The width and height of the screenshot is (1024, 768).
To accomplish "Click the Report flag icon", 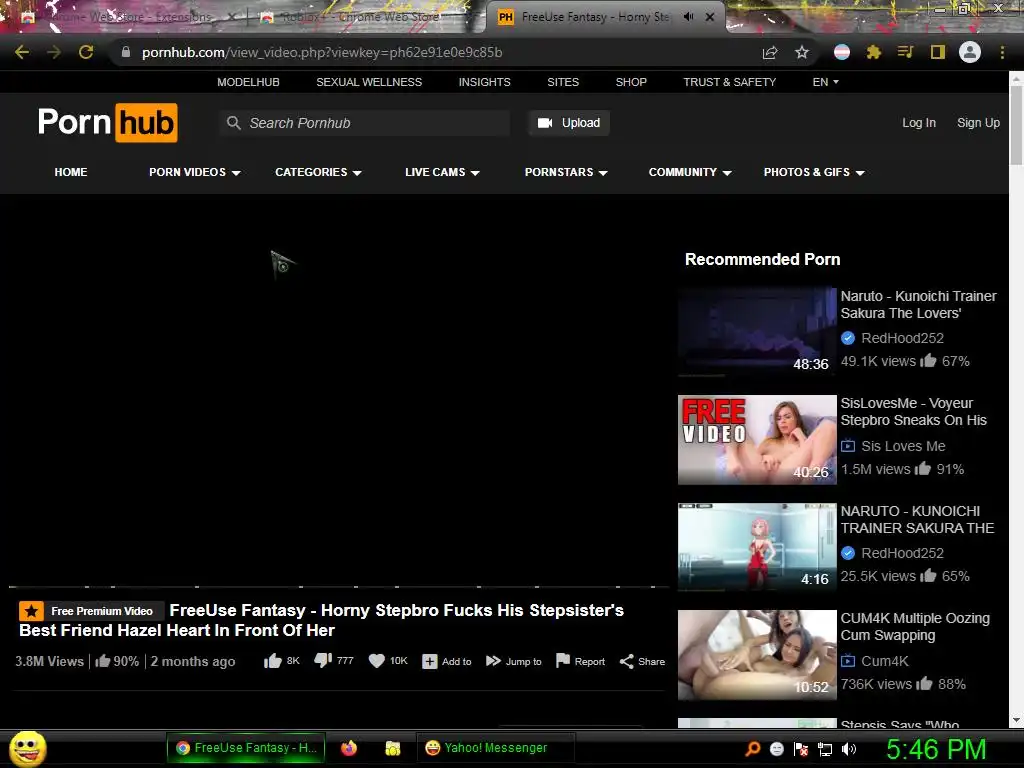I will click(x=562, y=661).
